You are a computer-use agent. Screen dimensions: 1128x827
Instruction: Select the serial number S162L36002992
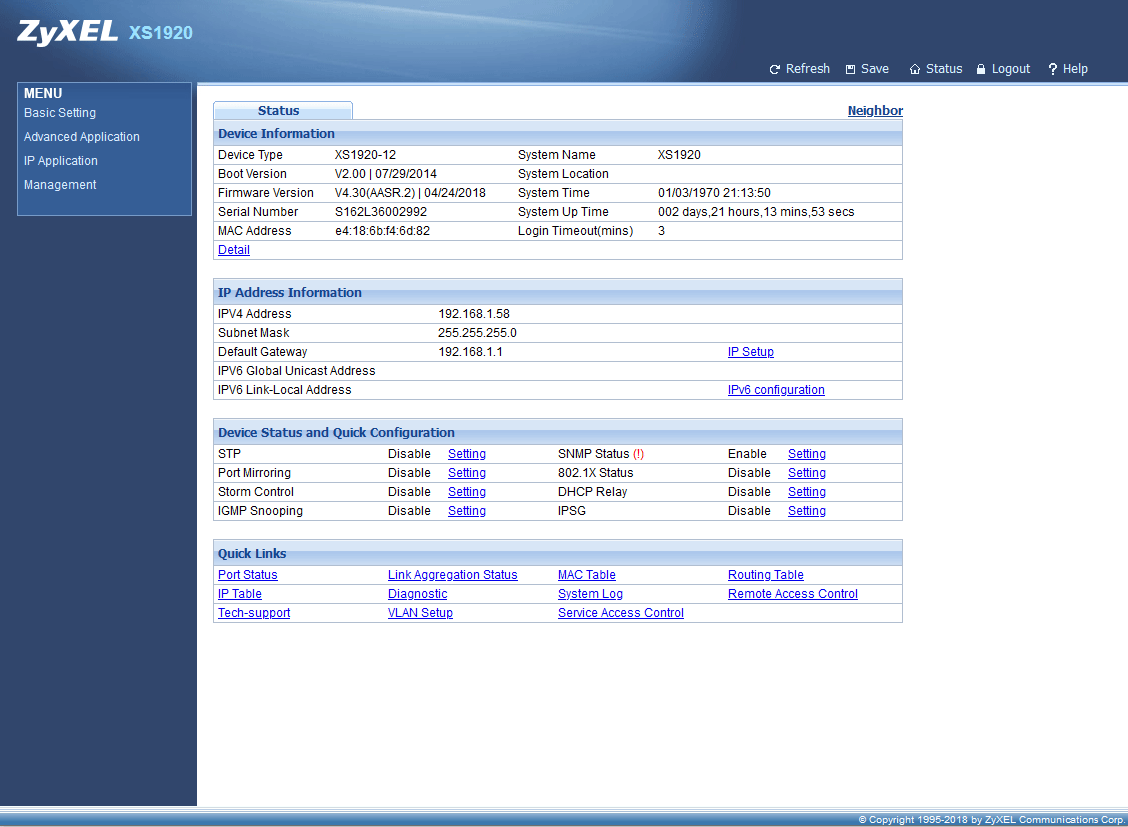click(381, 212)
